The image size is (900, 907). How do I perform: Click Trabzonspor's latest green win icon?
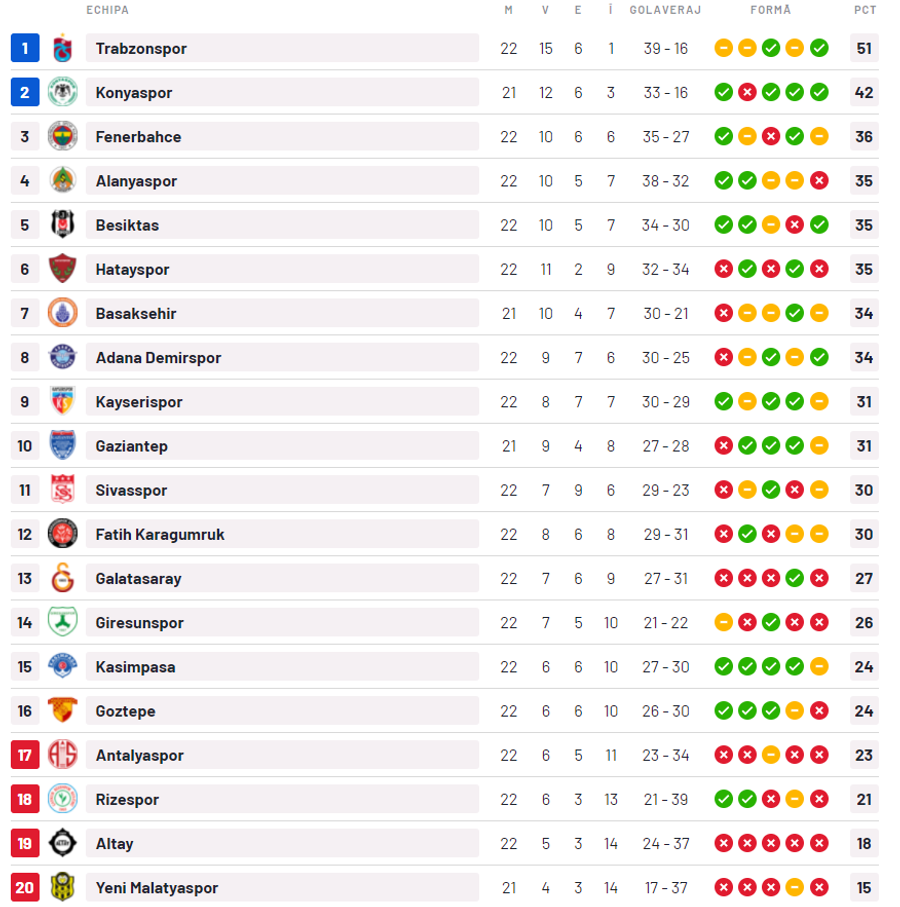pos(818,48)
